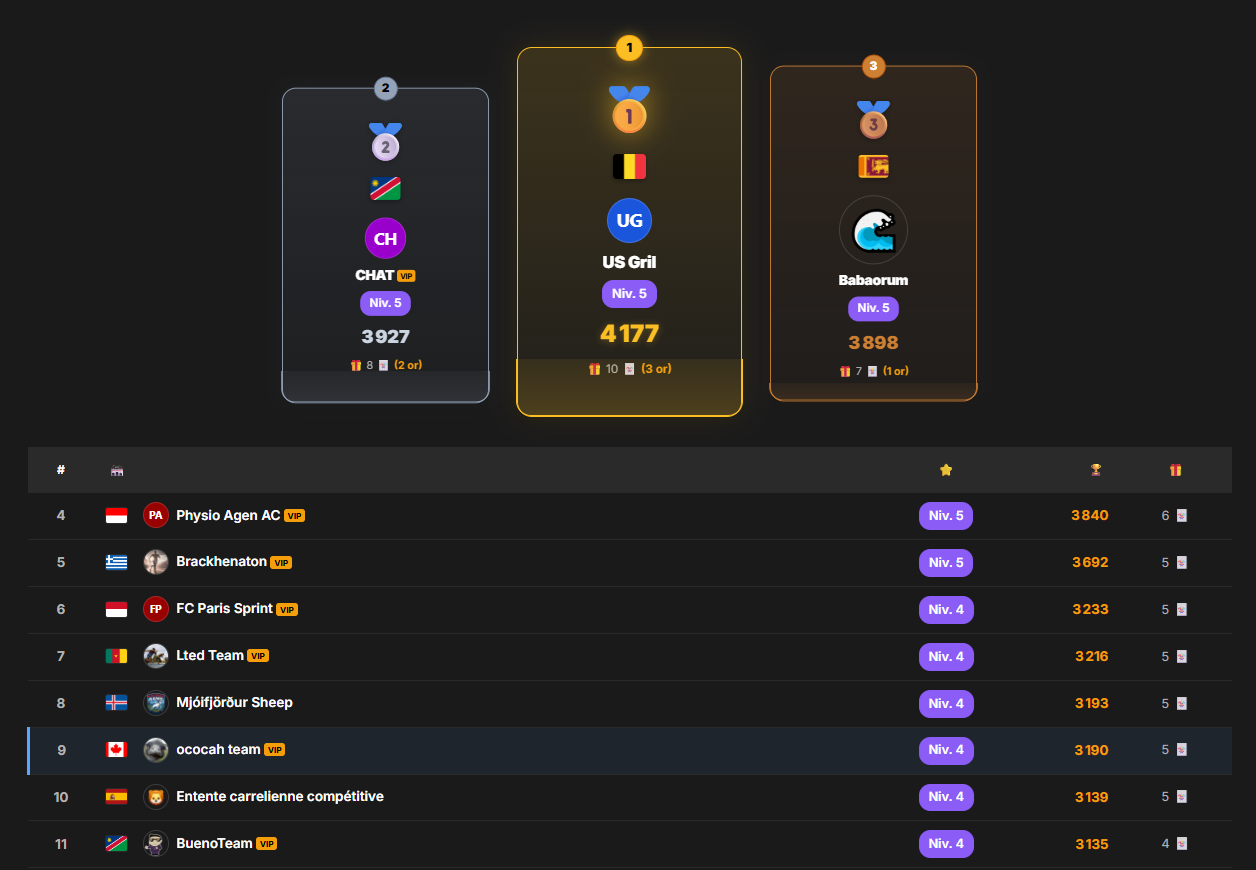Click the gift icon in the table header
The height and width of the screenshot is (870, 1256).
(1175, 469)
